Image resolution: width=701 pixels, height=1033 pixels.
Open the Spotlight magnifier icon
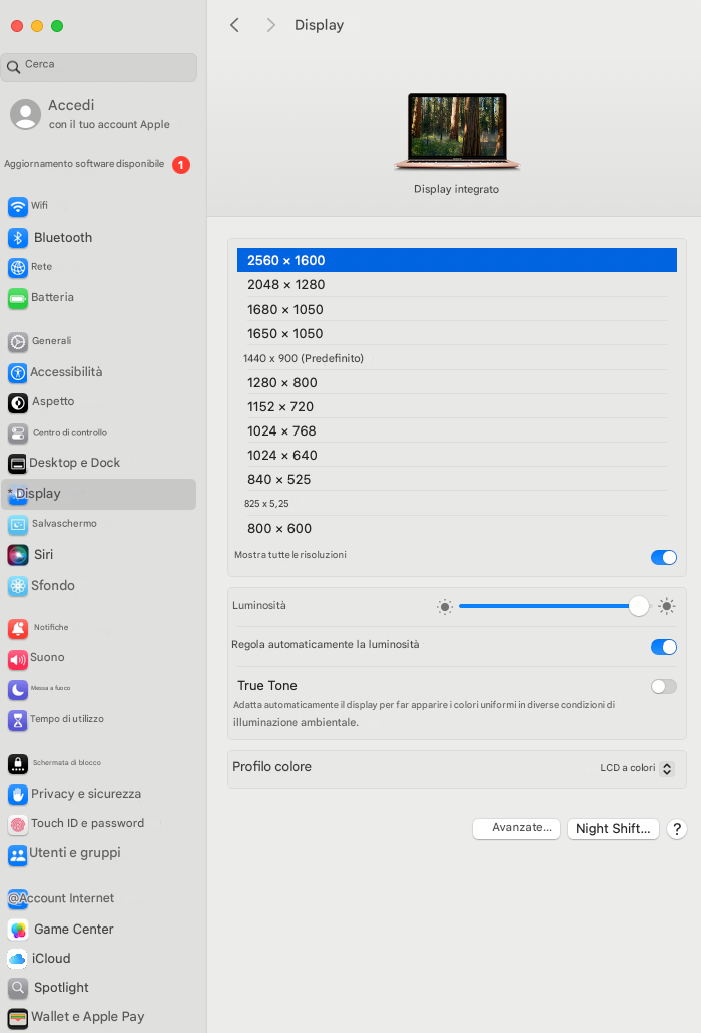(x=18, y=988)
